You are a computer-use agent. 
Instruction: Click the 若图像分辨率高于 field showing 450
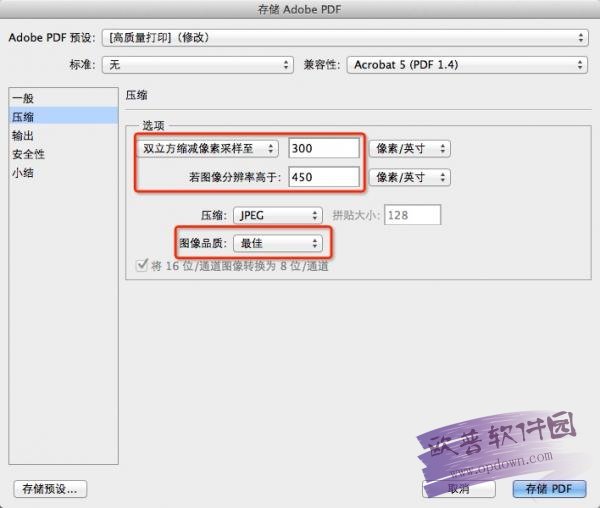(324, 177)
